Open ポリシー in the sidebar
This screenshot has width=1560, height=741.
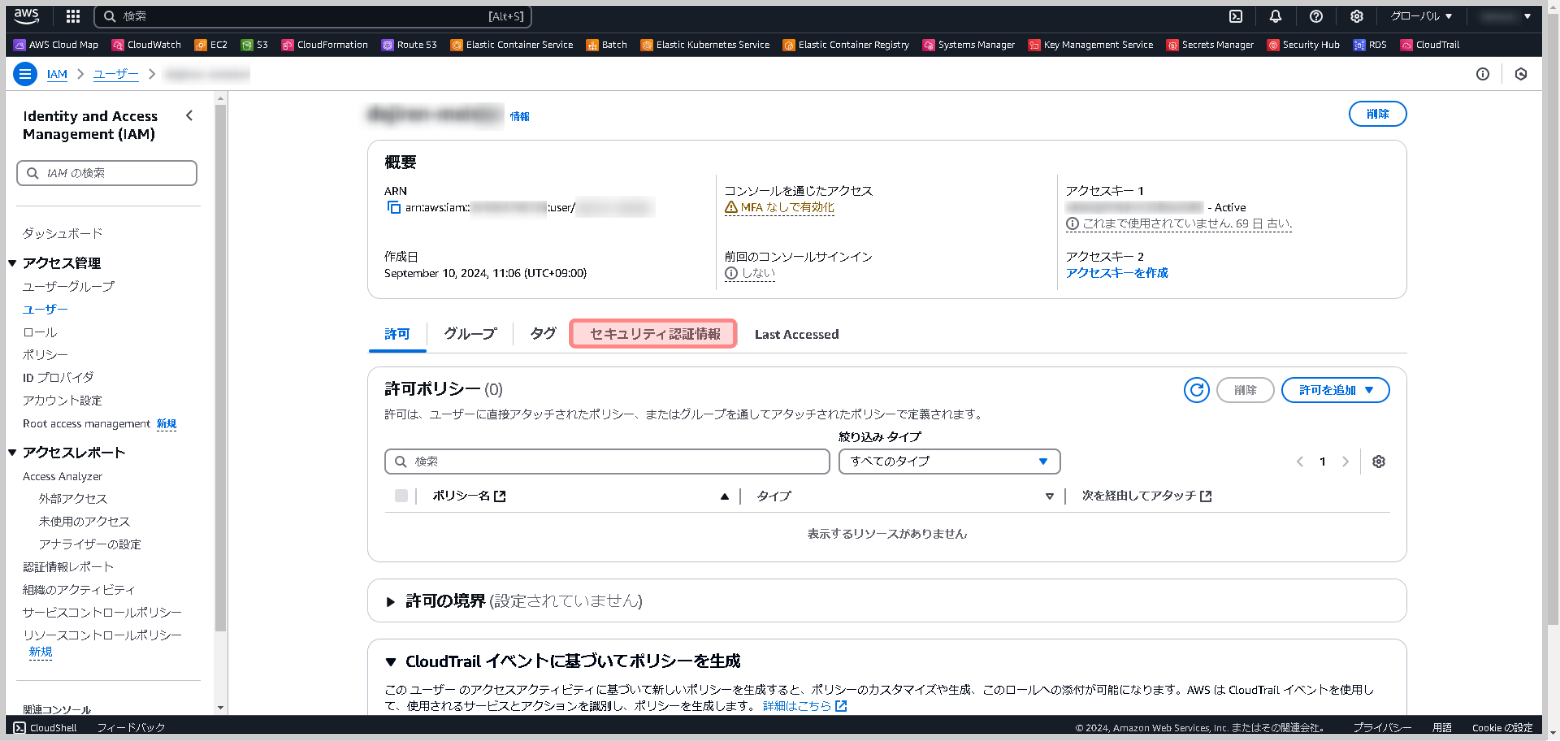pos(46,355)
